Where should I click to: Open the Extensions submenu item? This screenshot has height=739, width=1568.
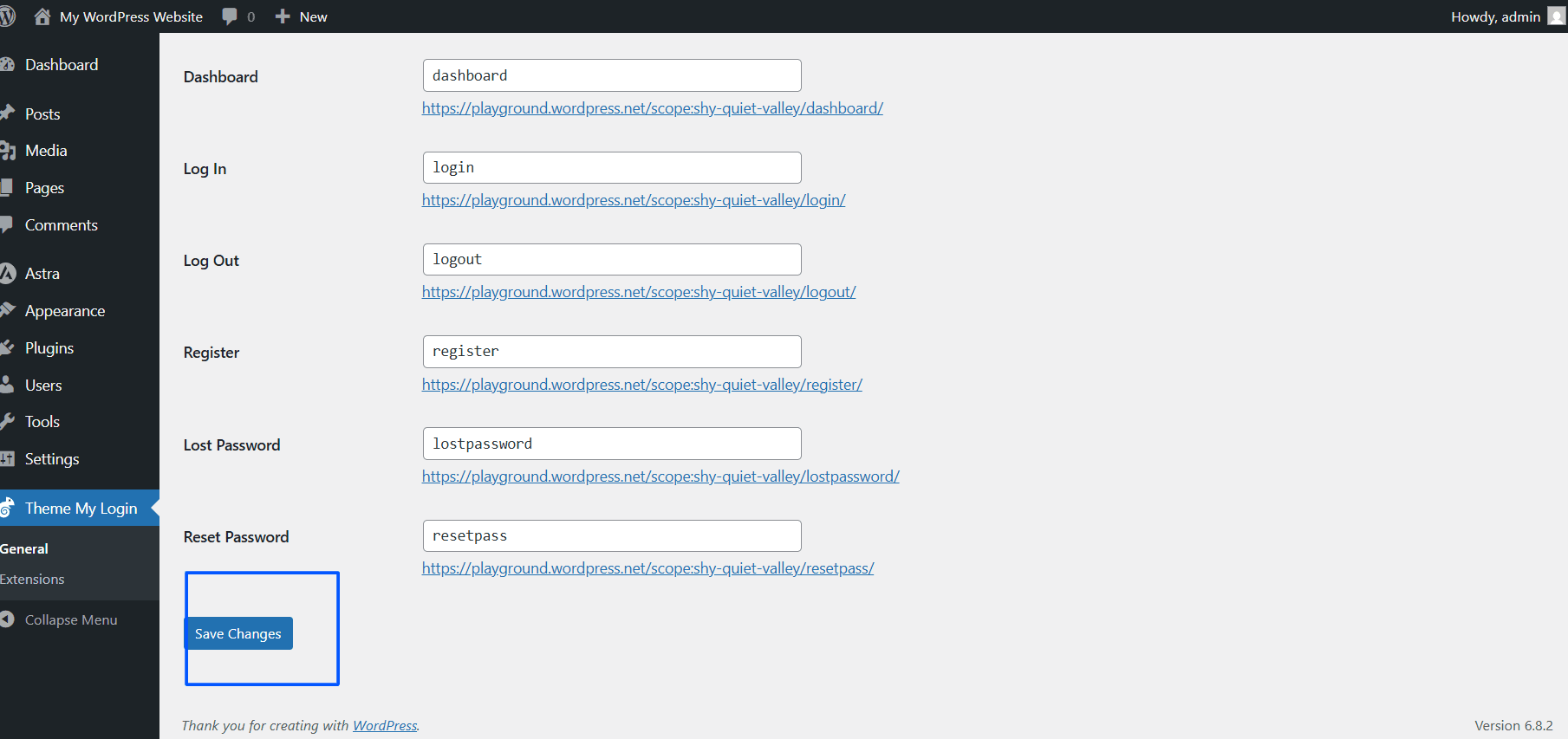tap(32, 579)
